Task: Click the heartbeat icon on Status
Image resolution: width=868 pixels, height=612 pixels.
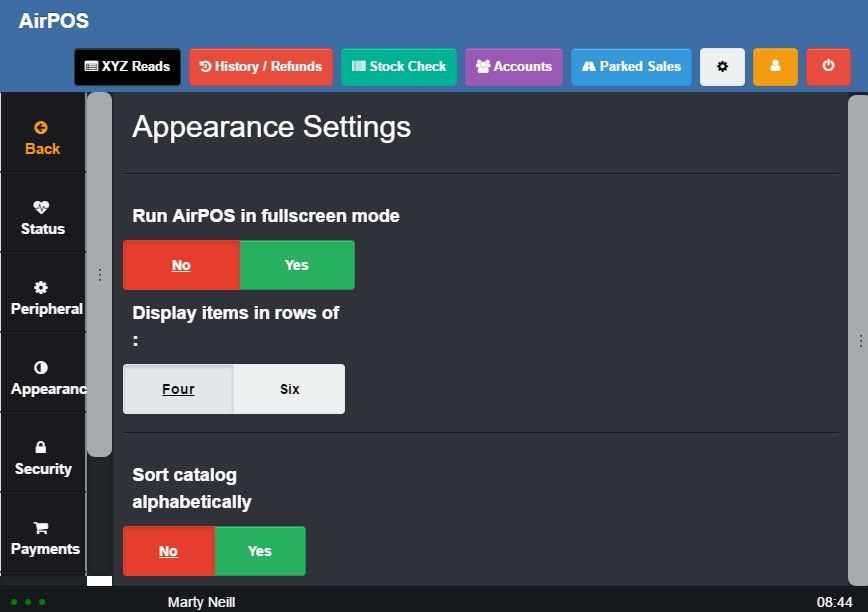Action: 41,208
